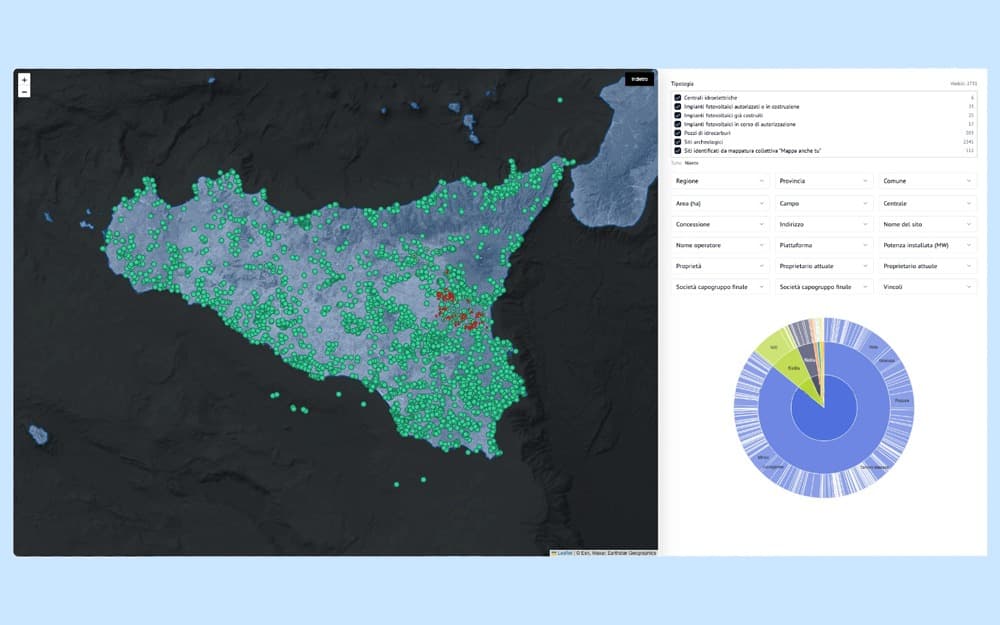Expand the Area (ha) filter
This screenshot has width=1000, height=625.
[719, 203]
